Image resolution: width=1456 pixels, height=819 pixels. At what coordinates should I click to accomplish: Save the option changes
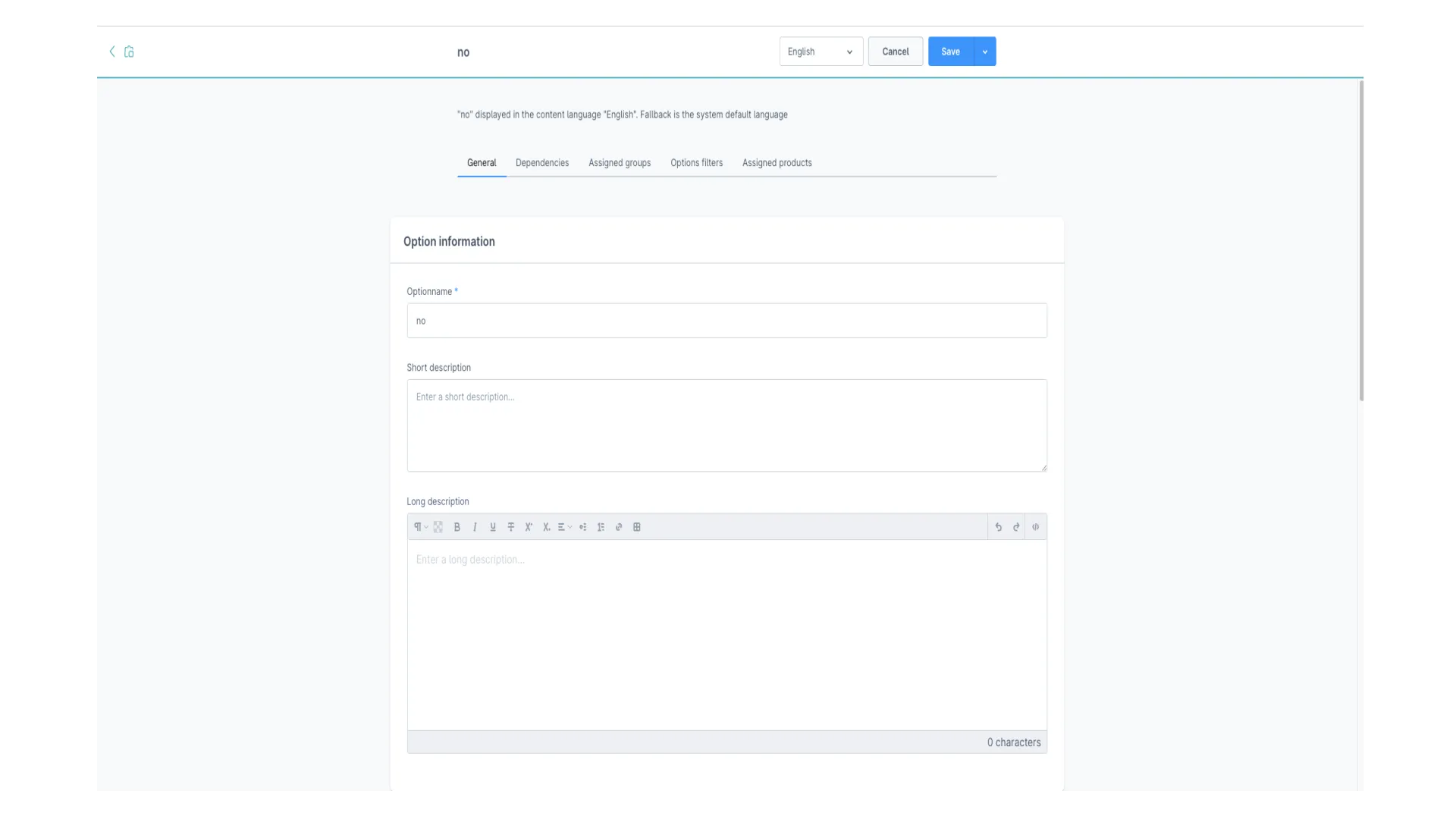point(949,52)
